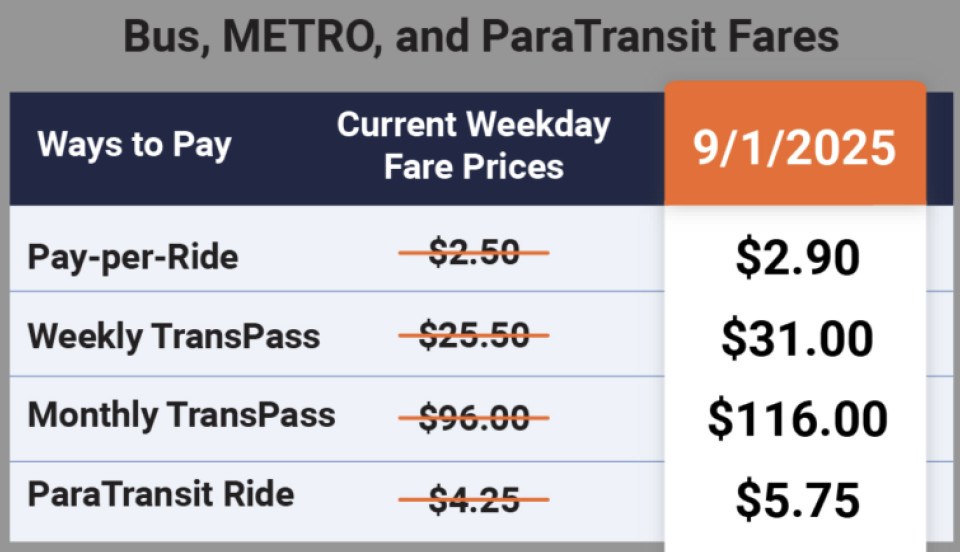Click the orange 9/1/2025 date header

pos(795,147)
